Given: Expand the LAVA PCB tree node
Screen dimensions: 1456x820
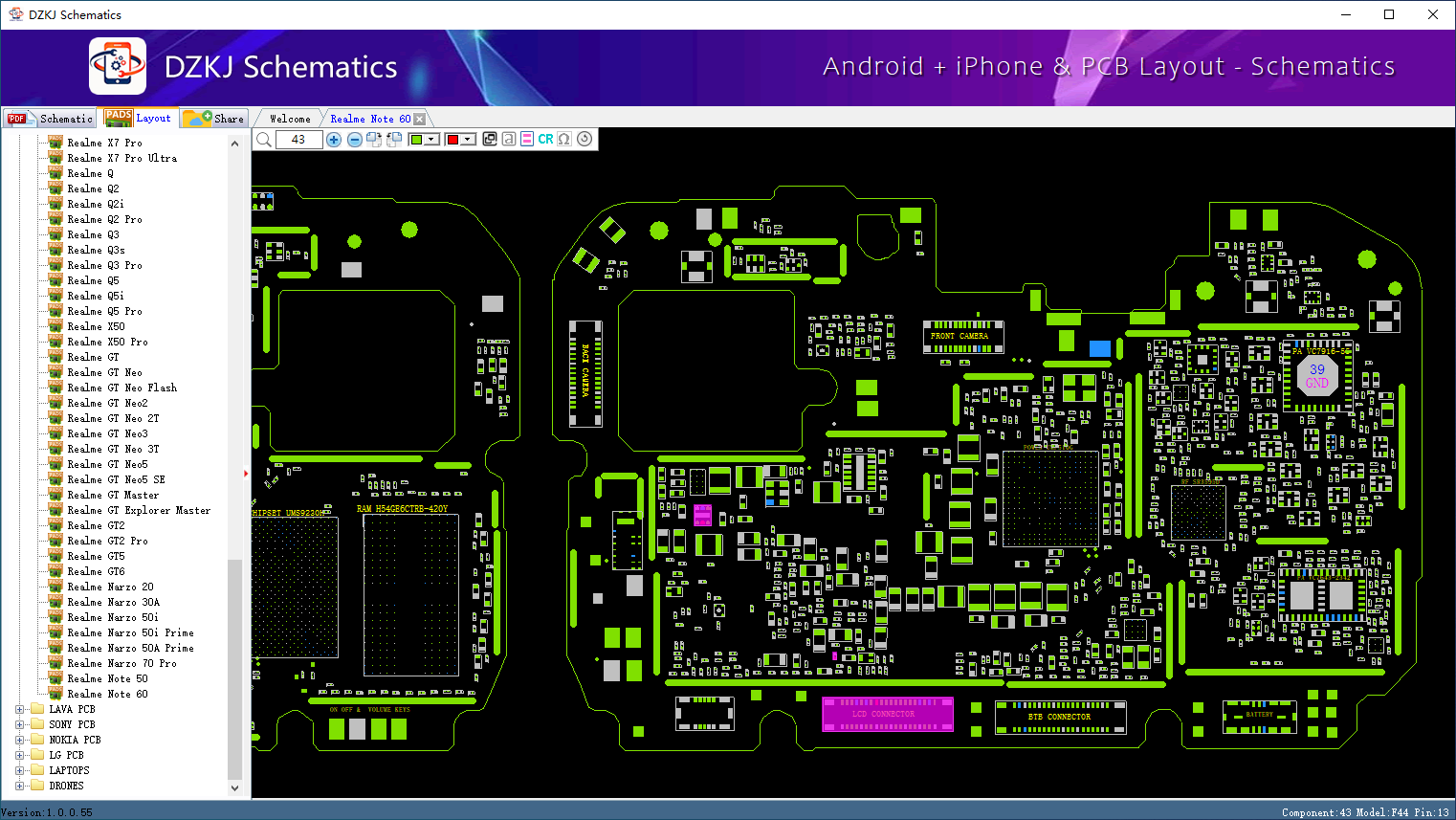Looking at the screenshot, I should click(19, 709).
